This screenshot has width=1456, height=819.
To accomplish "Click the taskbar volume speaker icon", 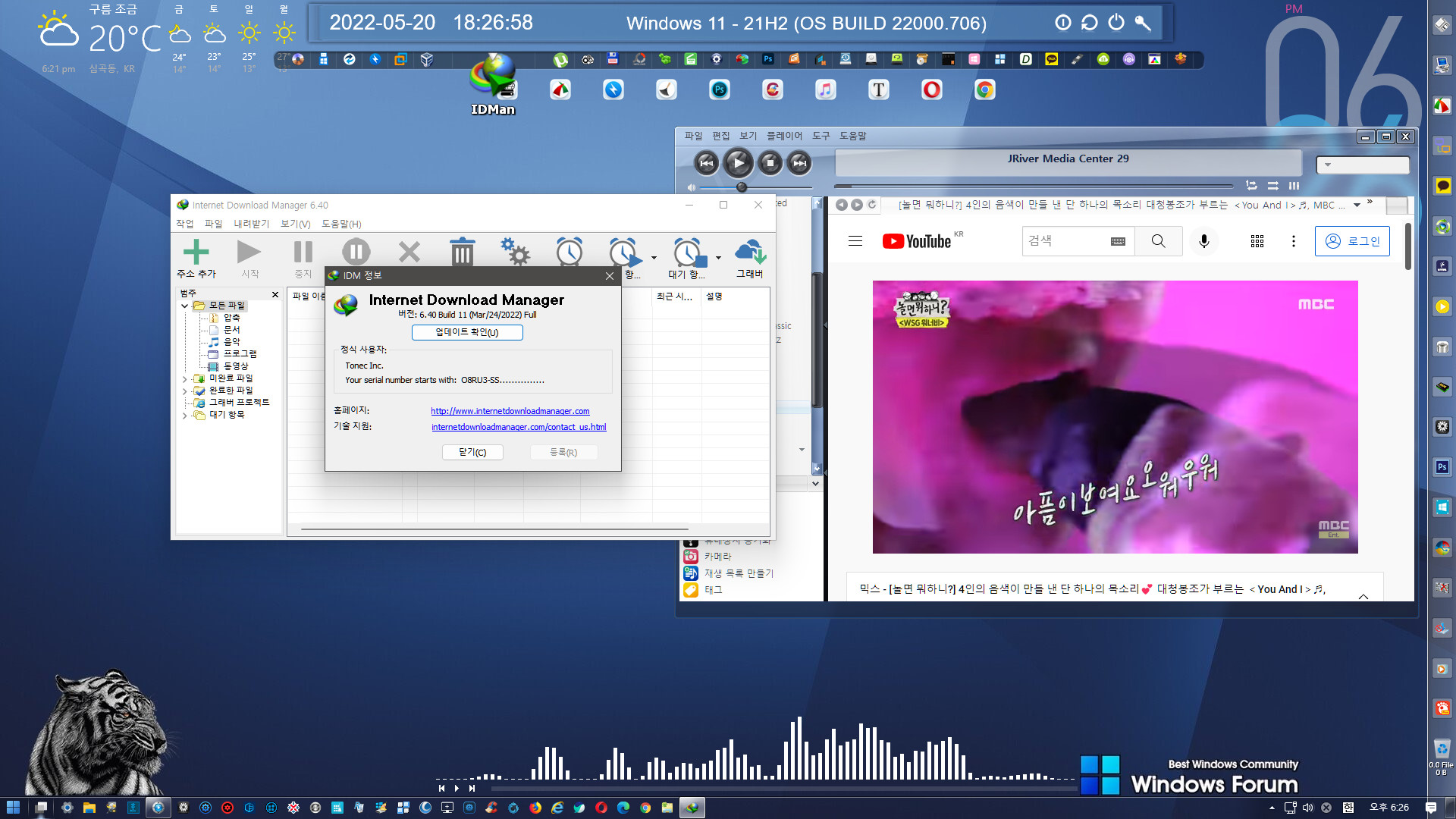I will click(x=1307, y=808).
